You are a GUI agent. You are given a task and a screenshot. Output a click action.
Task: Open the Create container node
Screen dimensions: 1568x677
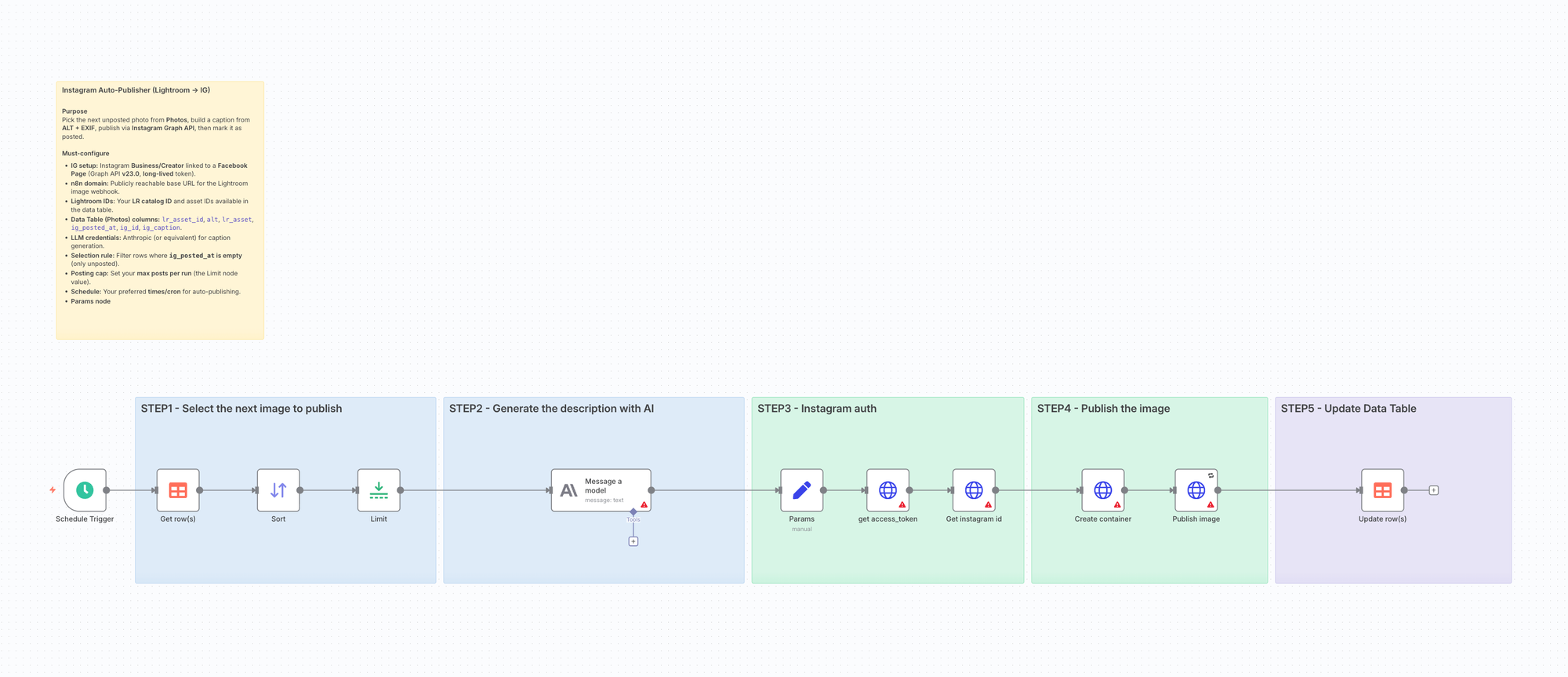1102,490
